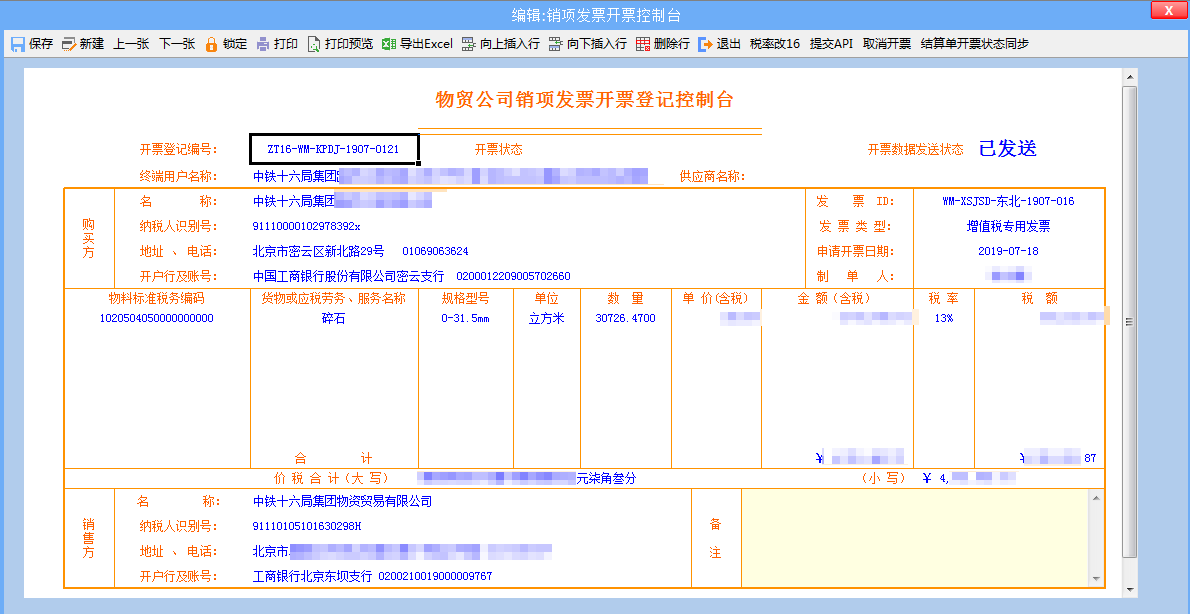Click the seller bank 工商银行北京东坝支行
Image resolution: width=1190 pixels, height=614 pixels.
tap(313, 576)
